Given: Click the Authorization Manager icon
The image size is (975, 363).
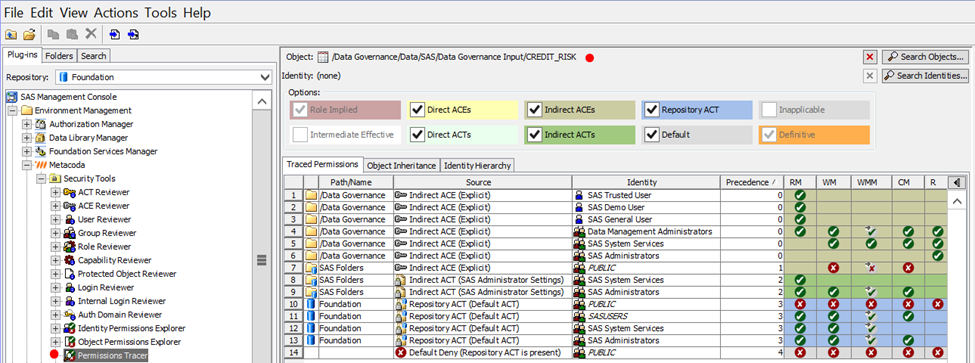Looking at the screenshot, I should (x=41, y=124).
